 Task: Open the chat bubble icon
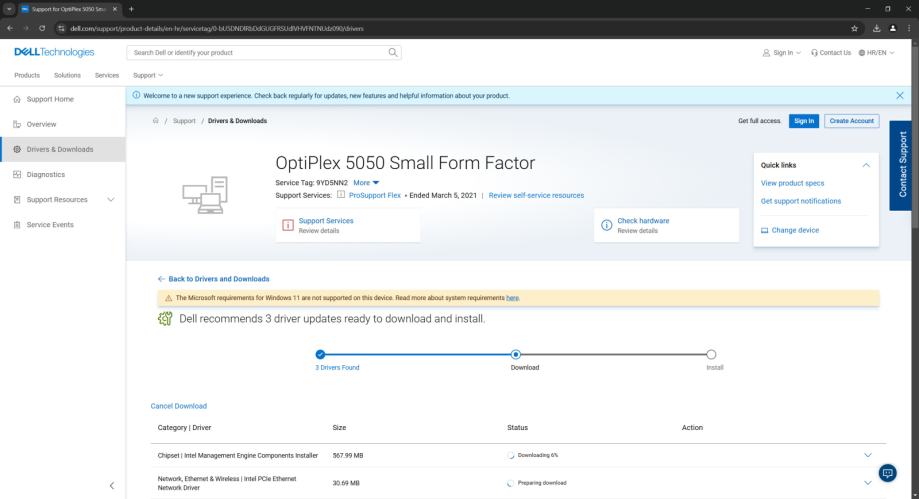pyautogui.click(x=886, y=472)
